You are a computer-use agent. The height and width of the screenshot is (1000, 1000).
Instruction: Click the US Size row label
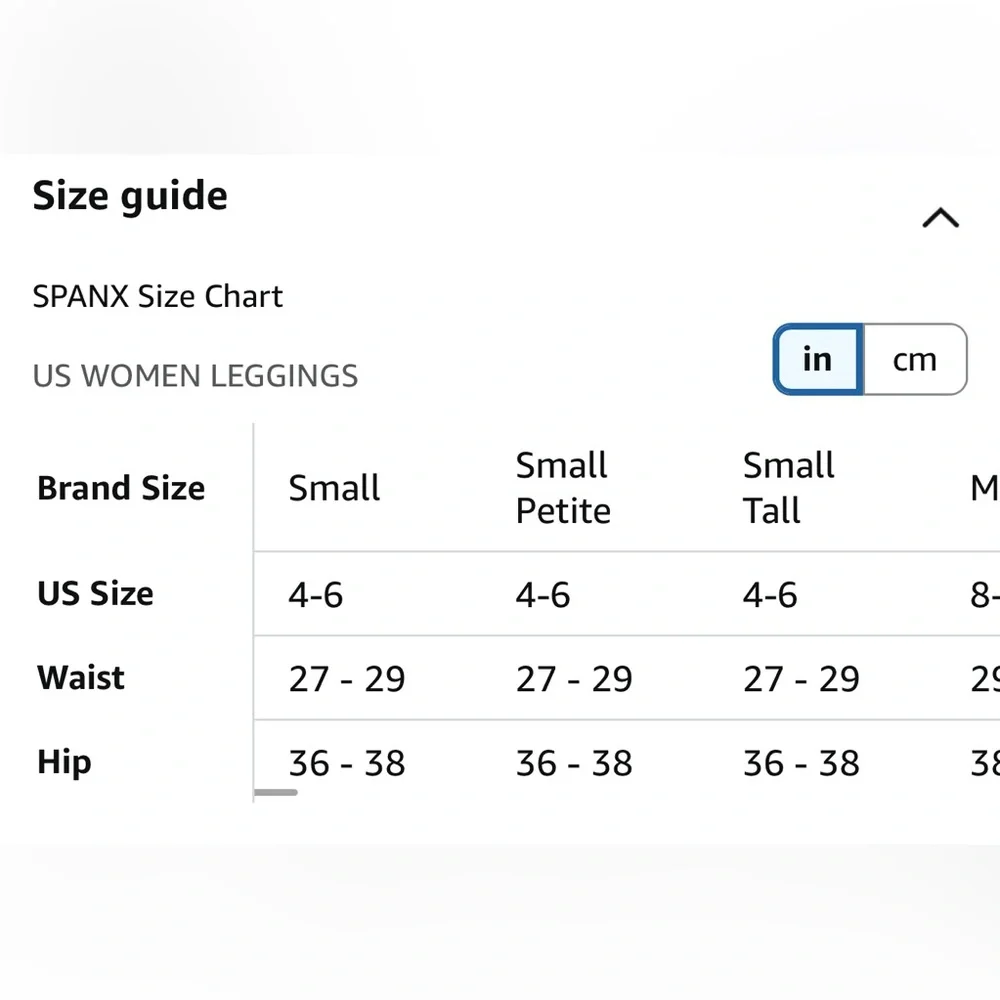point(95,594)
